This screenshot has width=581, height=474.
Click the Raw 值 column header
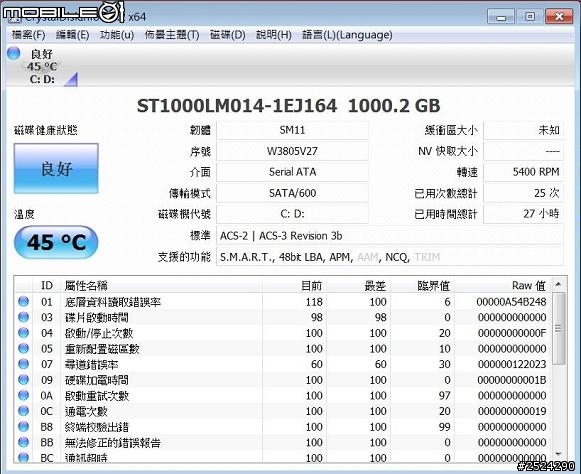503,285
